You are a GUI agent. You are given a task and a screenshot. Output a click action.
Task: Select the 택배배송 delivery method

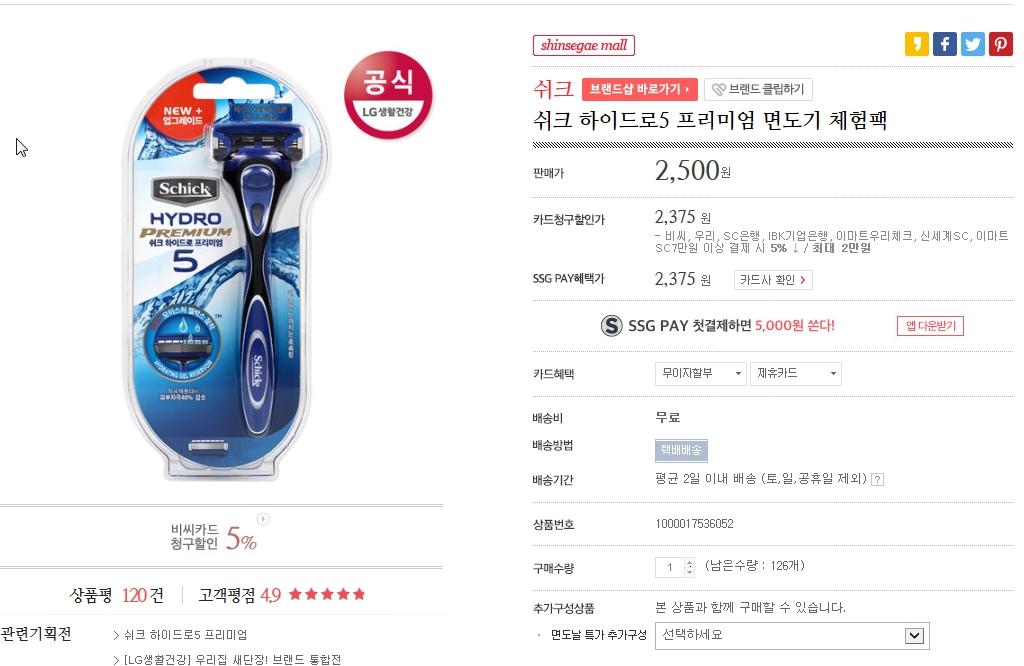pos(681,450)
